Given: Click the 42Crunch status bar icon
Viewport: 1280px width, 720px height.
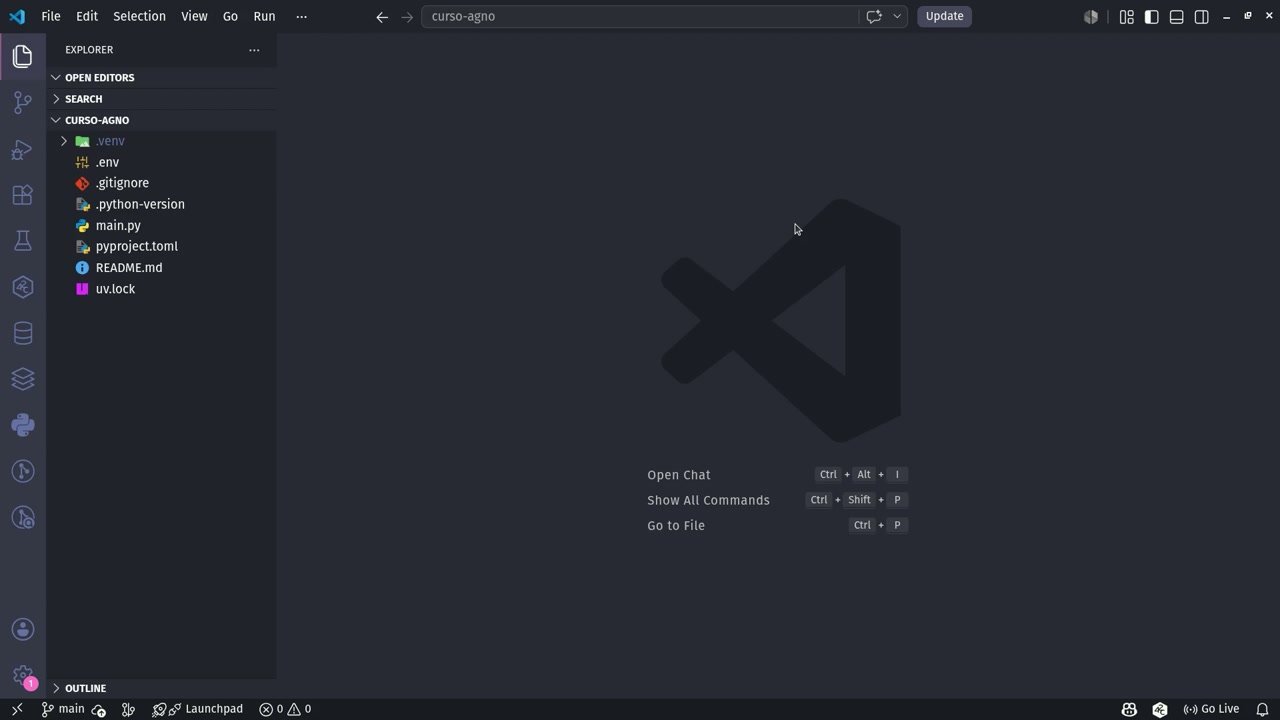Looking at the screenshot, I should [1160, 709].
